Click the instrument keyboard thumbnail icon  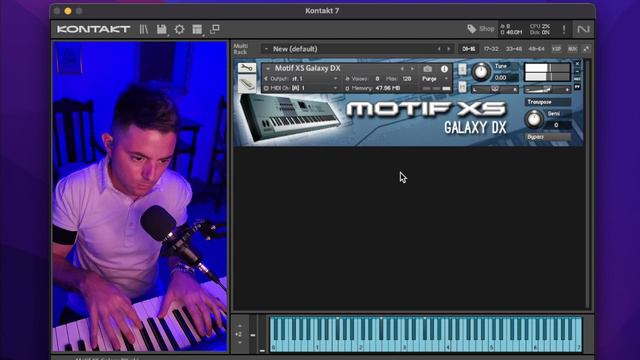[247, 83]
